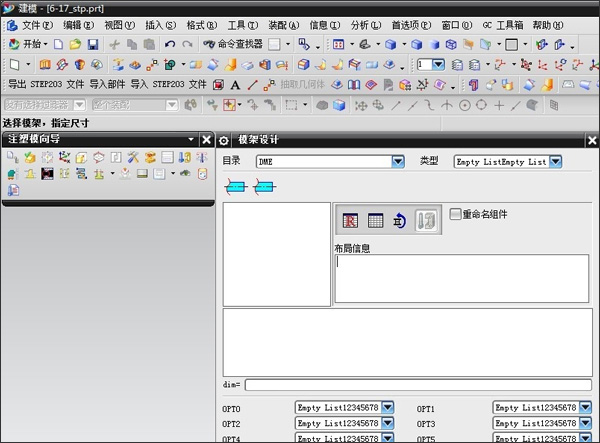
Task: Select the second cyan mold base icon
Action: click(x=264, y=185)
